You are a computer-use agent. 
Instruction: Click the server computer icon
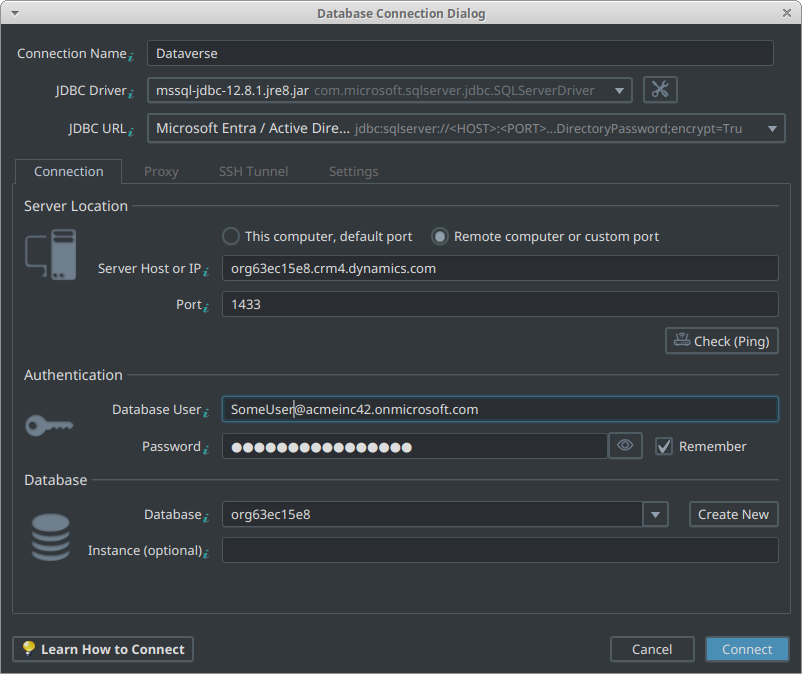51,254
